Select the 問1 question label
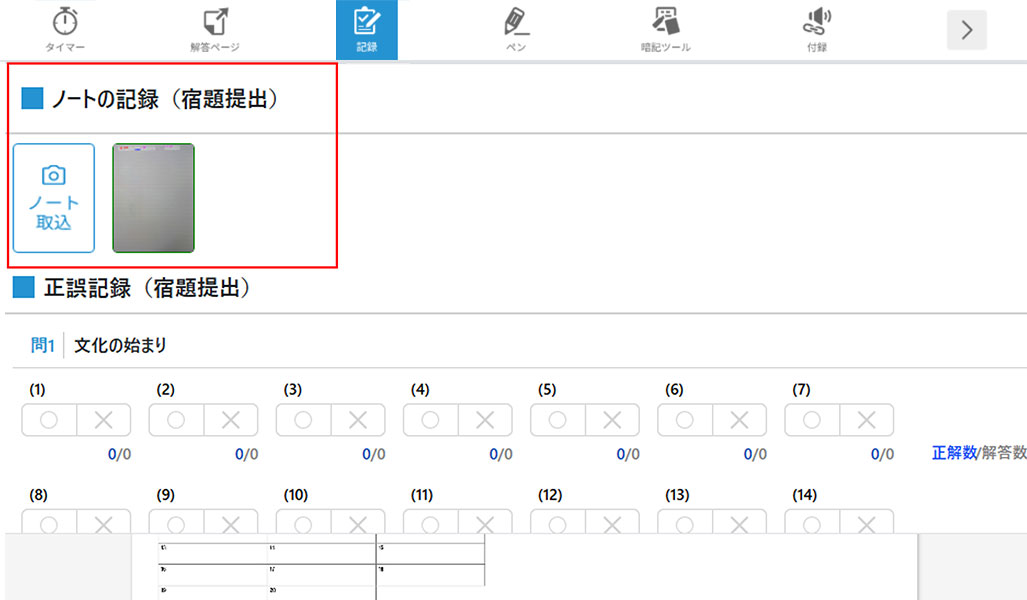 [42, 346]
